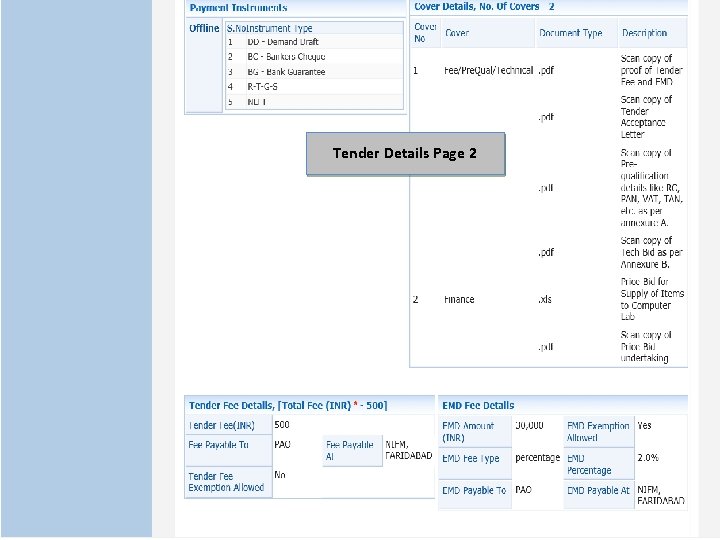The height and width of the screenshot is (540, 720).
Task: Select the BG - Bank Guarantee row
Action: pos(315,72)
